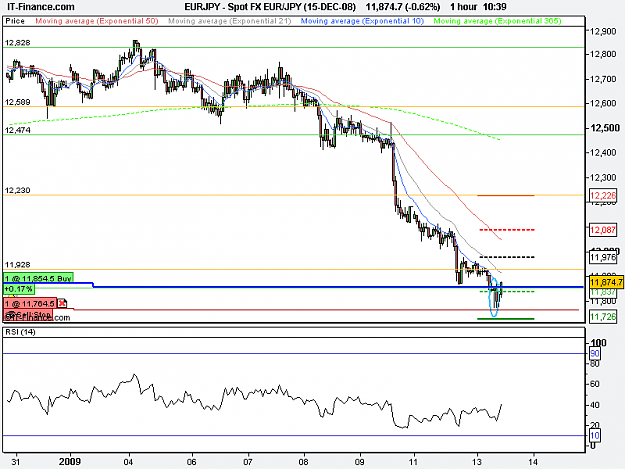This screenshot has height=469, width=625.
Task: Select the RSI lower level 10 tag
Action: (595, 436)
